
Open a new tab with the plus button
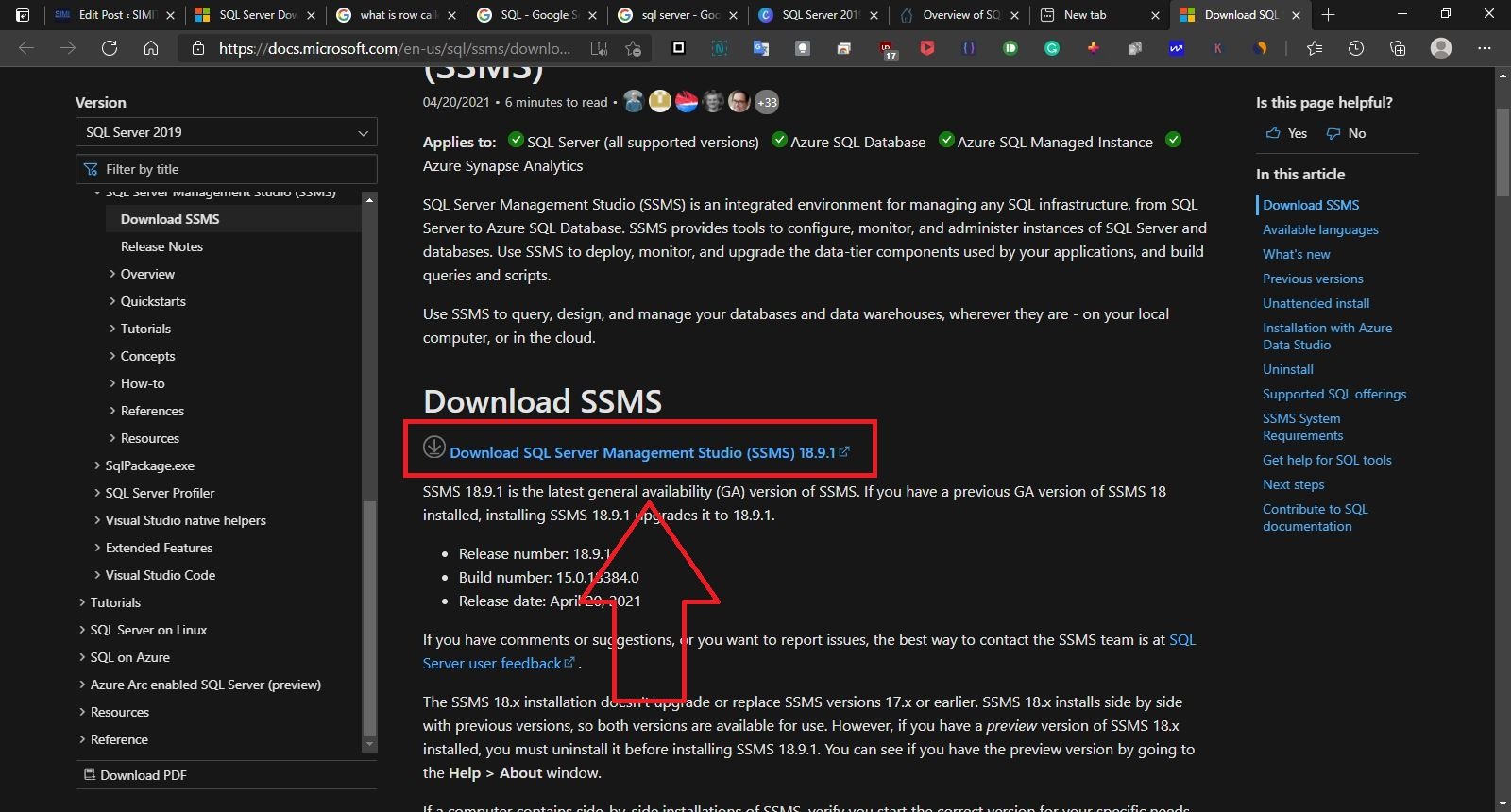point(1329,14)
